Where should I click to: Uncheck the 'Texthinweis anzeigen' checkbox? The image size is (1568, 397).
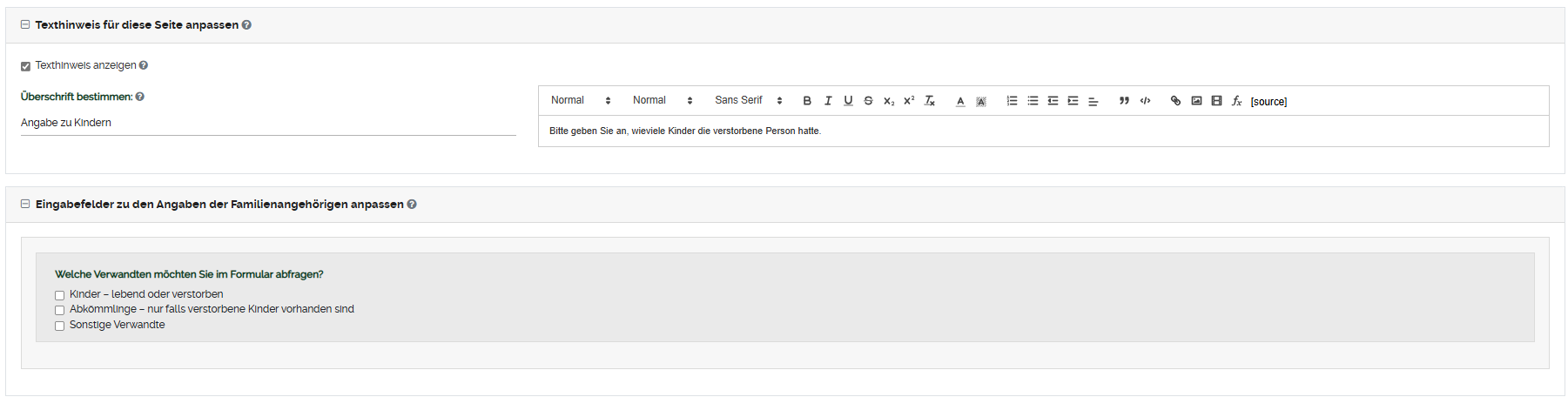(x=26, y=66)
